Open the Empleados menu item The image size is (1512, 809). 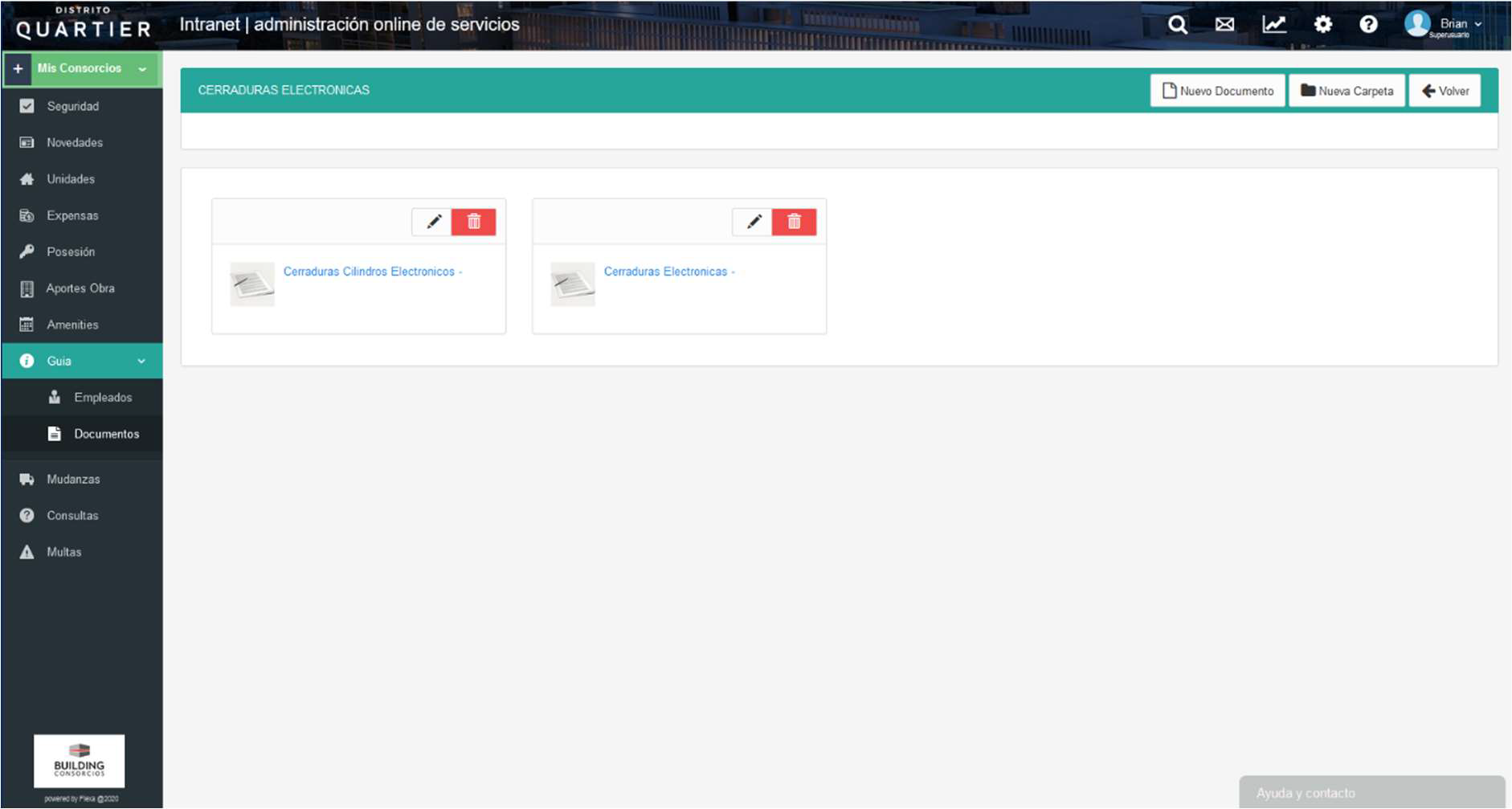coord(104,397)
